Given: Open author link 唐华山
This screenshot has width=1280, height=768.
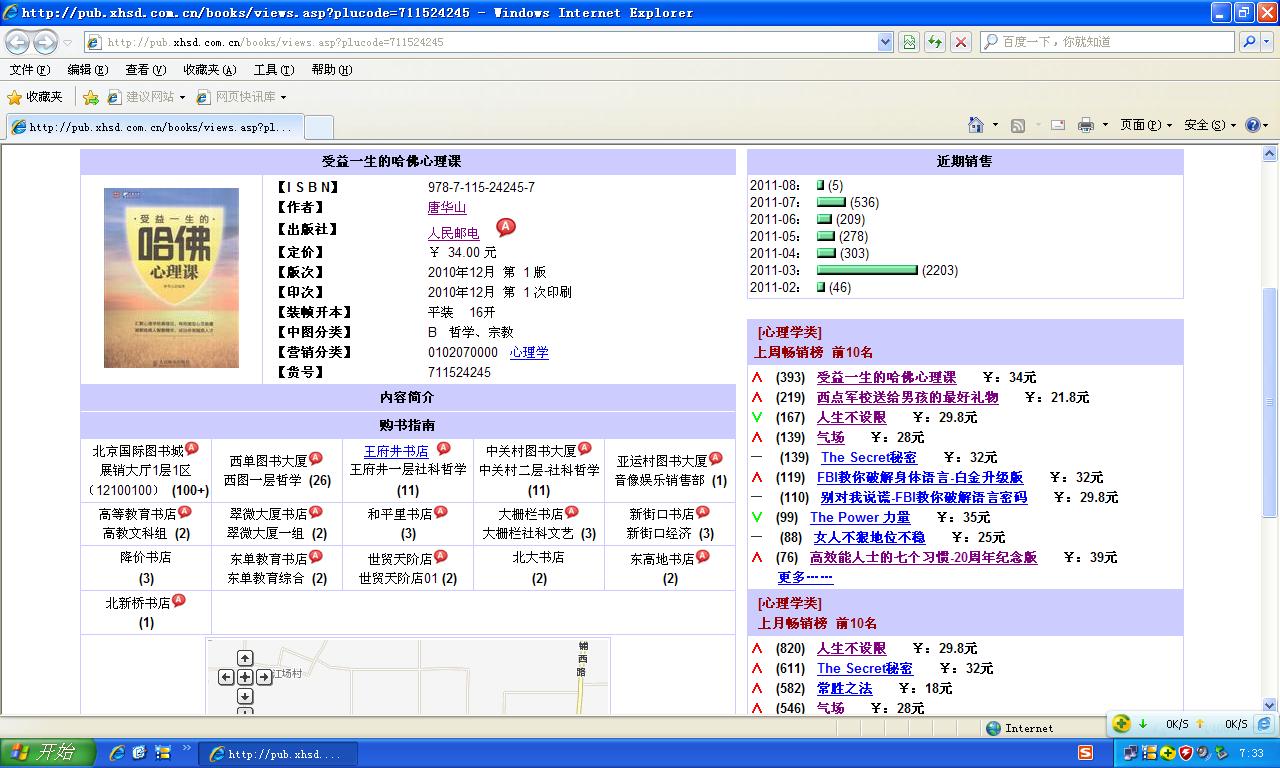Looking at the screenshot, I should click(447, 208).
